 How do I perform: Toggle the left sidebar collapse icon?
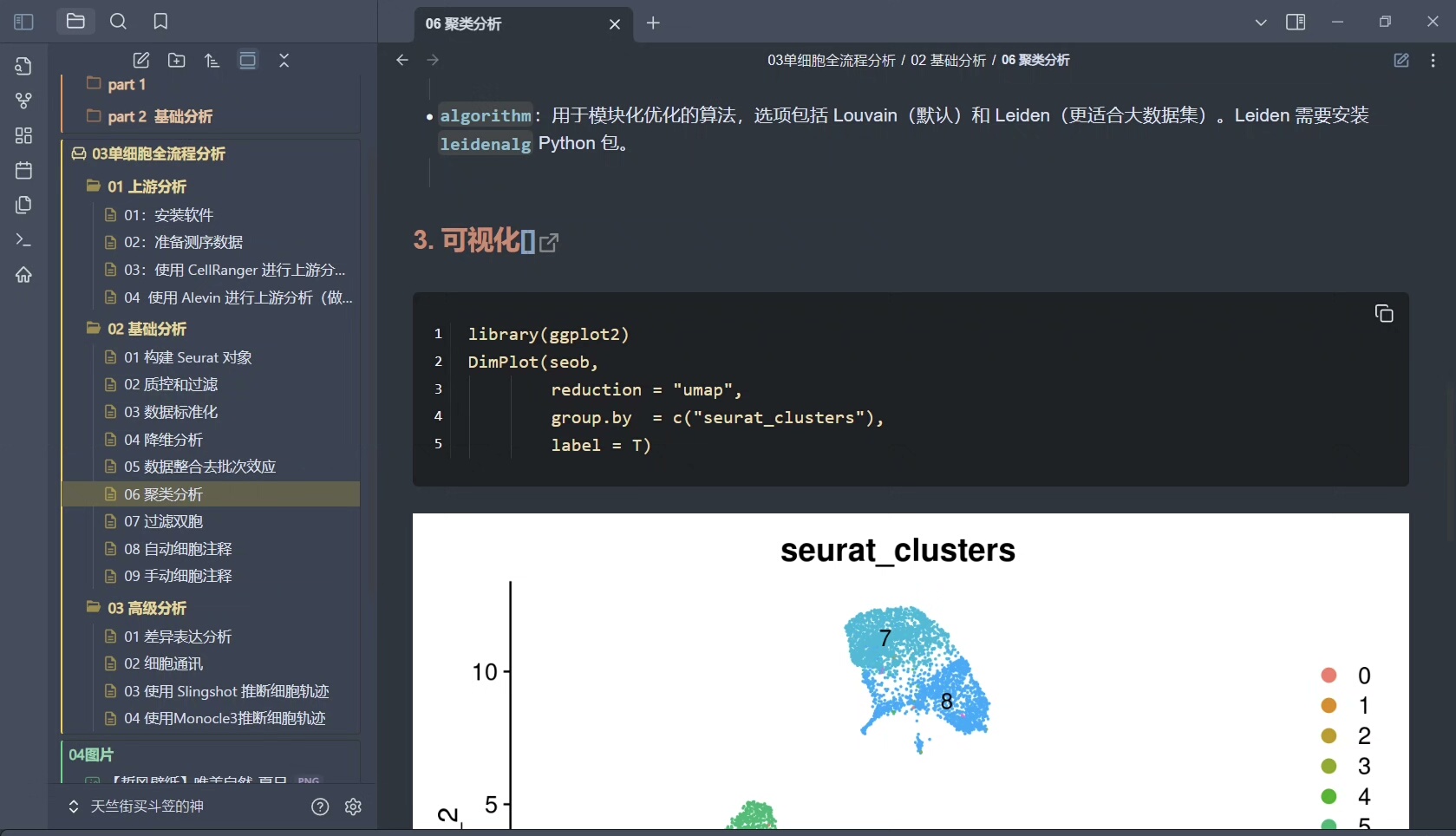23,22
